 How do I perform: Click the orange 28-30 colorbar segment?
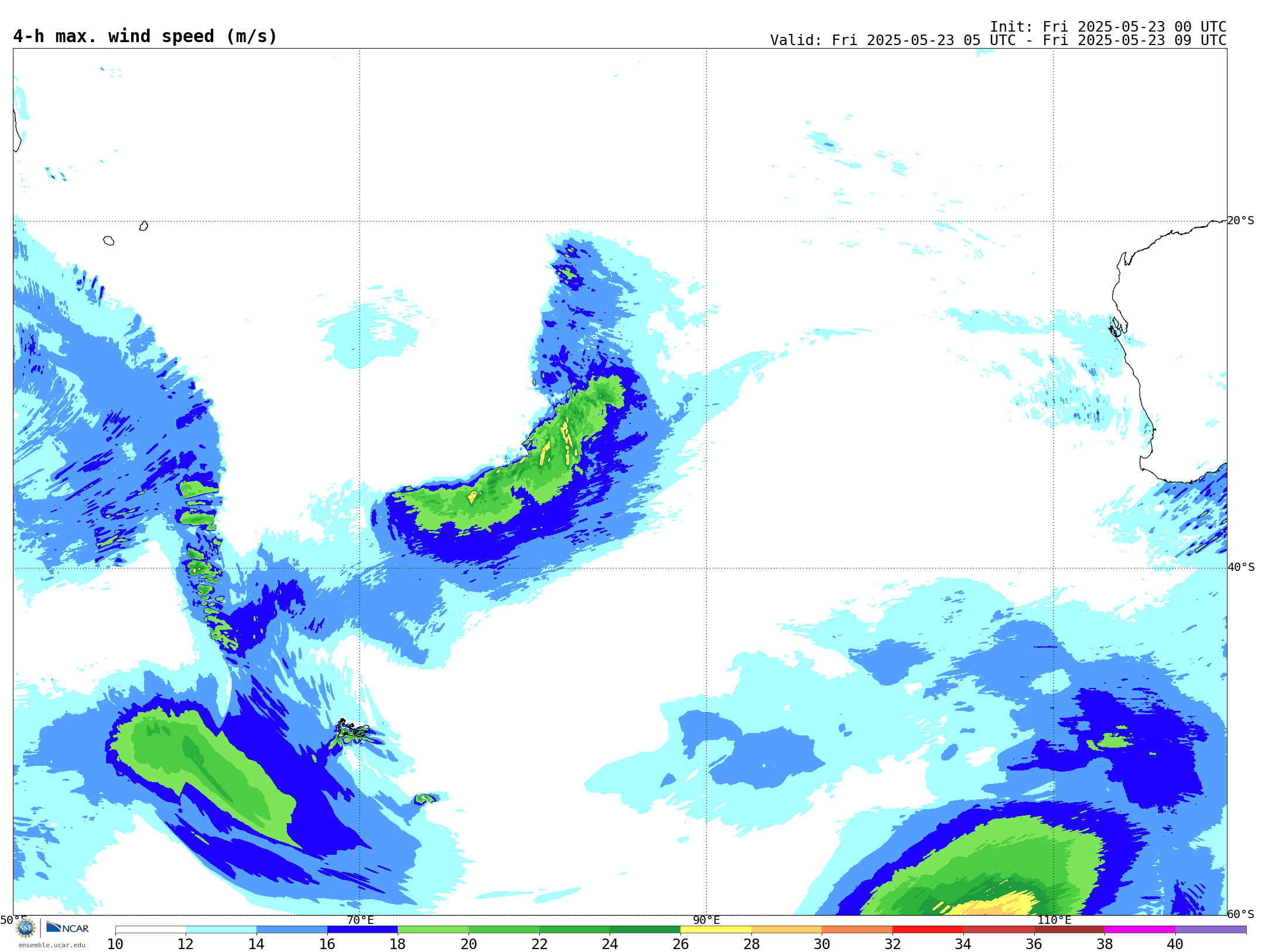(787, 930)
